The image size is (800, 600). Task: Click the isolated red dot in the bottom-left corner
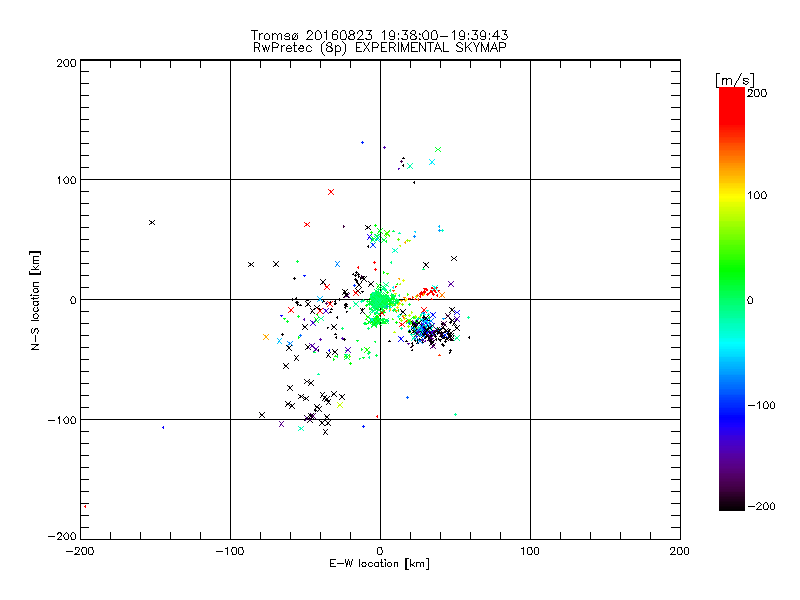point(85,506)
